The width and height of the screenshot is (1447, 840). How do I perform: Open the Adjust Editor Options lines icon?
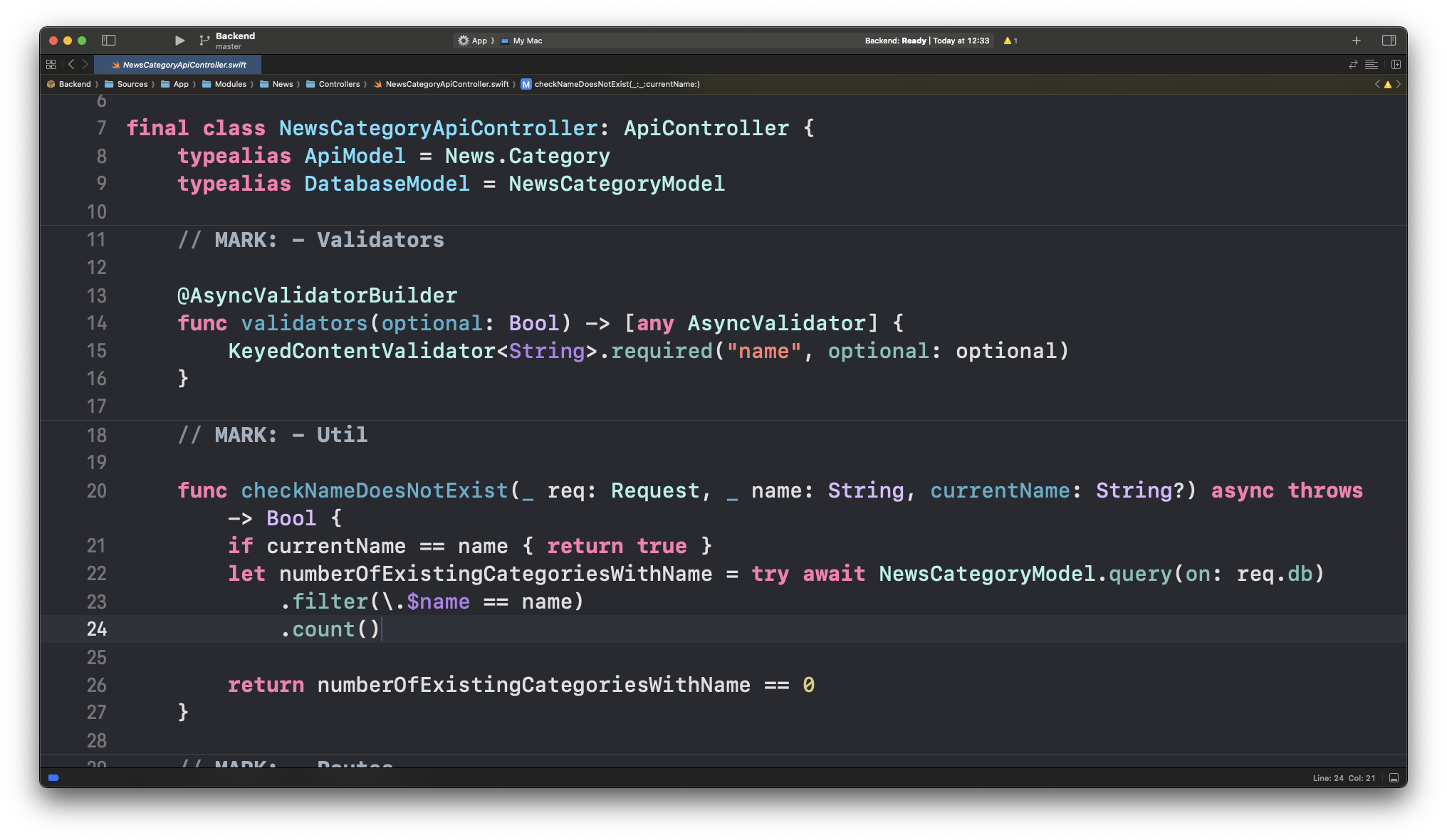(1372, 65)
